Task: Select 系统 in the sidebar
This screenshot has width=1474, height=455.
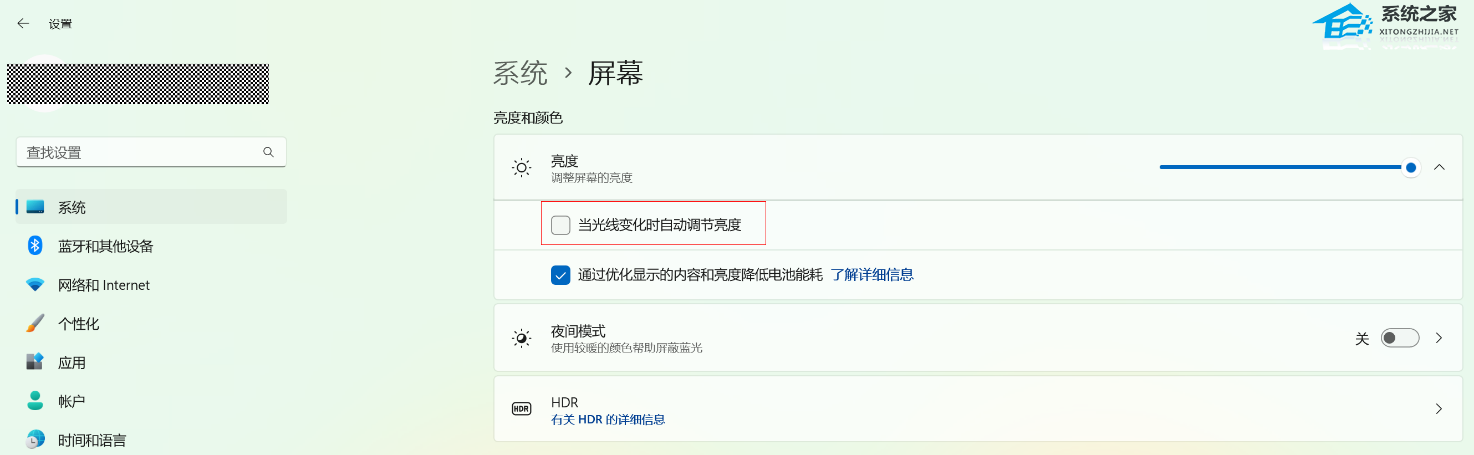Action: 72,207
